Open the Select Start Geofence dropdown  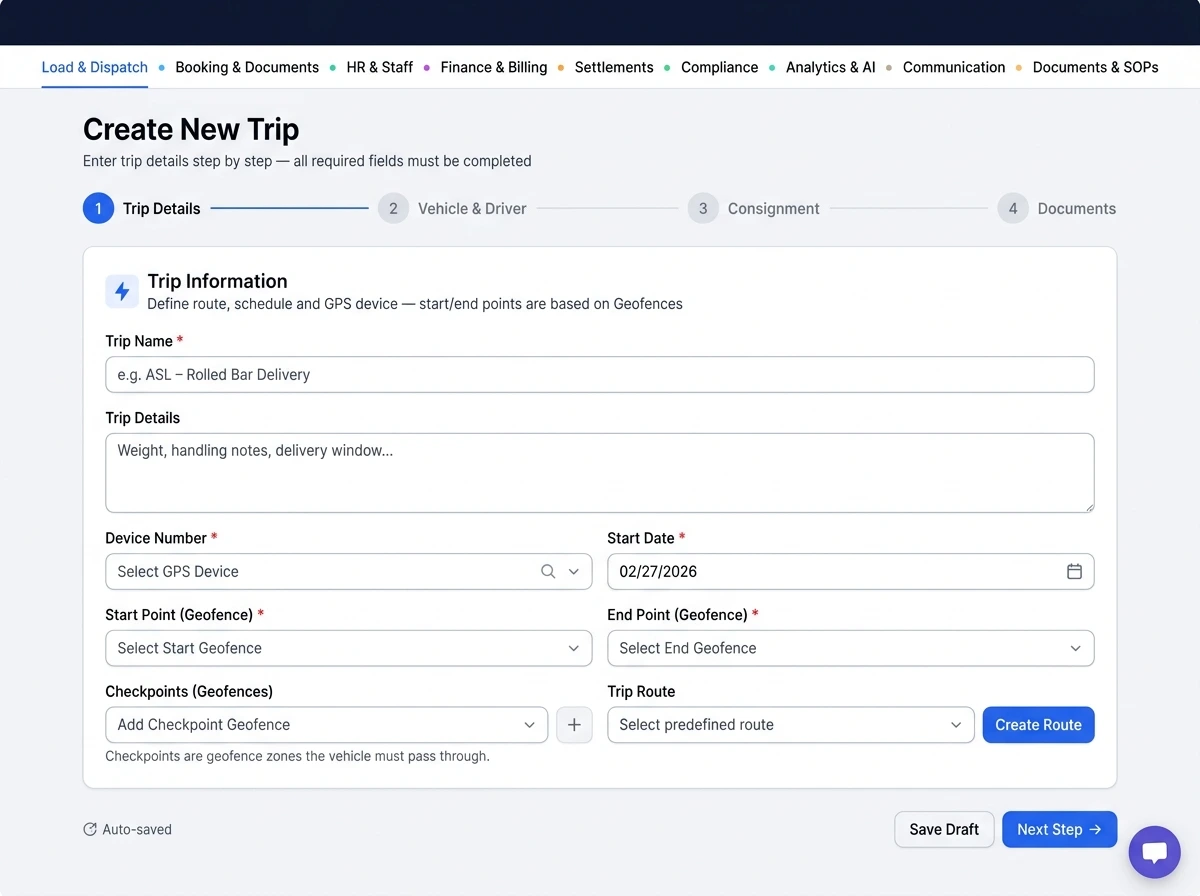point(349,648)
